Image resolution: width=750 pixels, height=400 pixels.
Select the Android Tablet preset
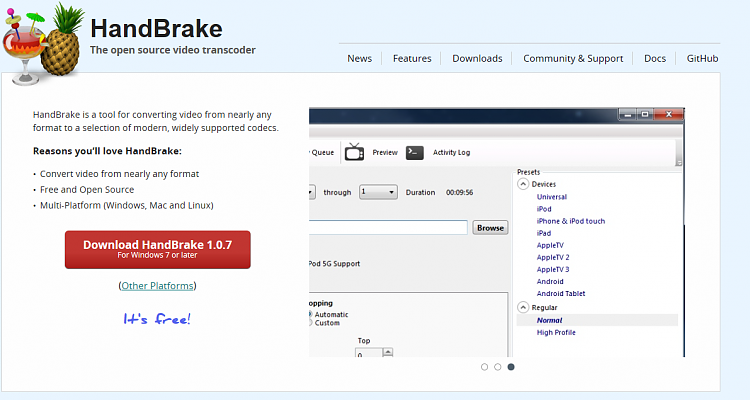561,293
